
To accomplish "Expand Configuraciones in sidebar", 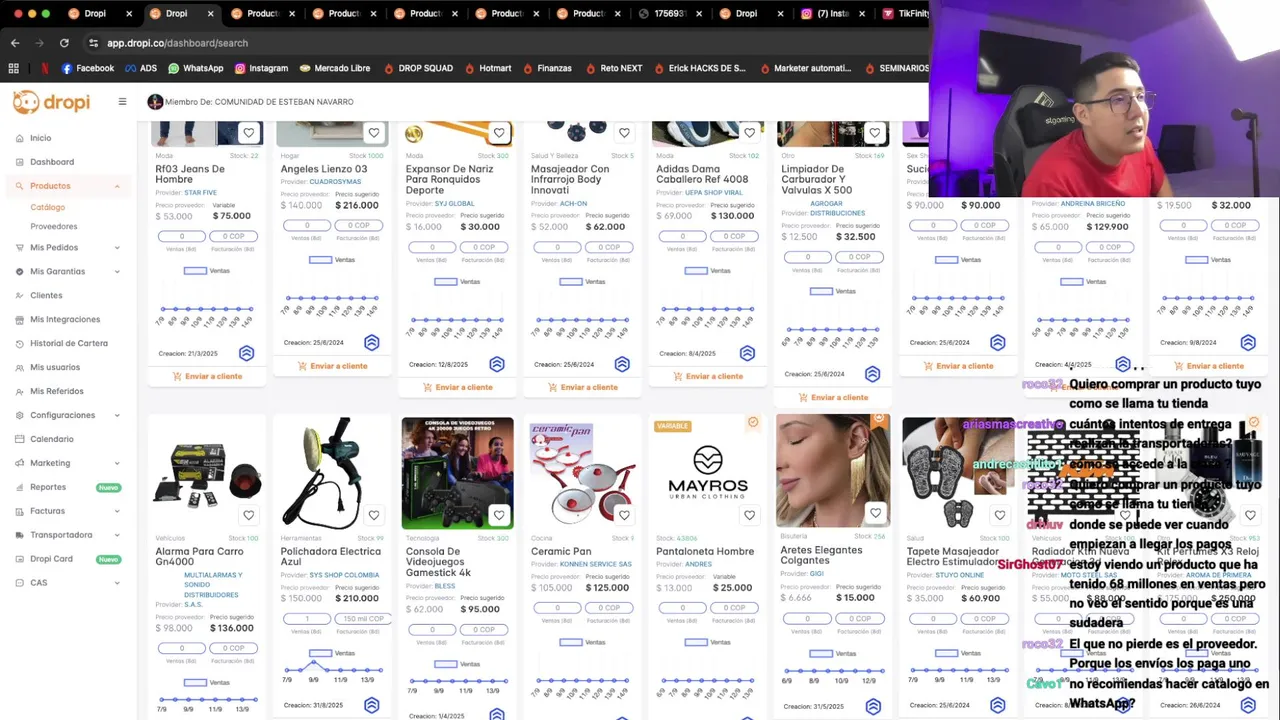I will coord(117,415).
